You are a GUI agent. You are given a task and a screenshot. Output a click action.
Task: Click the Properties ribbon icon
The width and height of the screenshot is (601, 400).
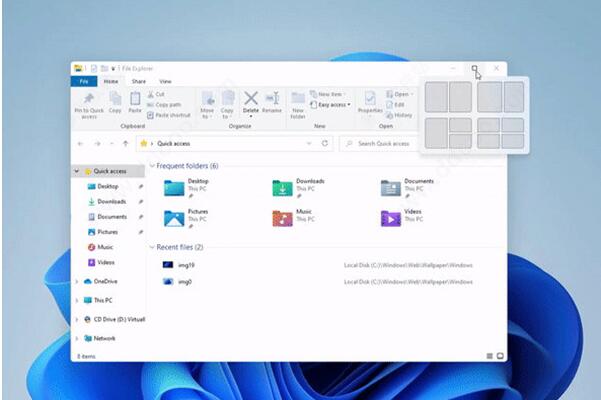tap(370, 98)
